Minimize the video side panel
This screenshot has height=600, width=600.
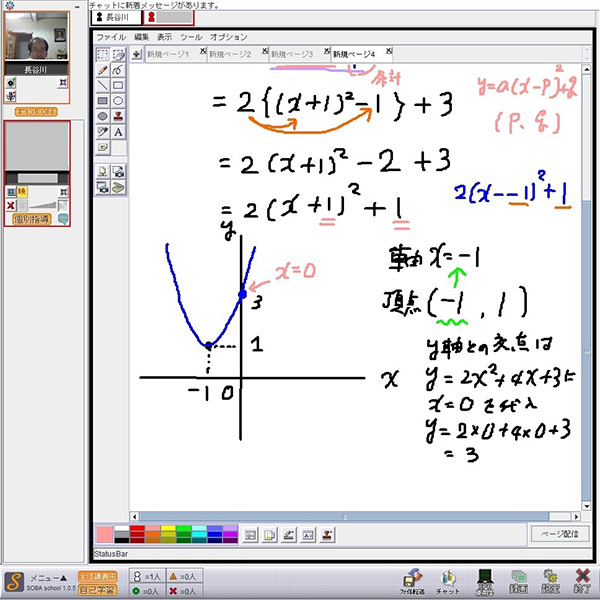[77, 7]
